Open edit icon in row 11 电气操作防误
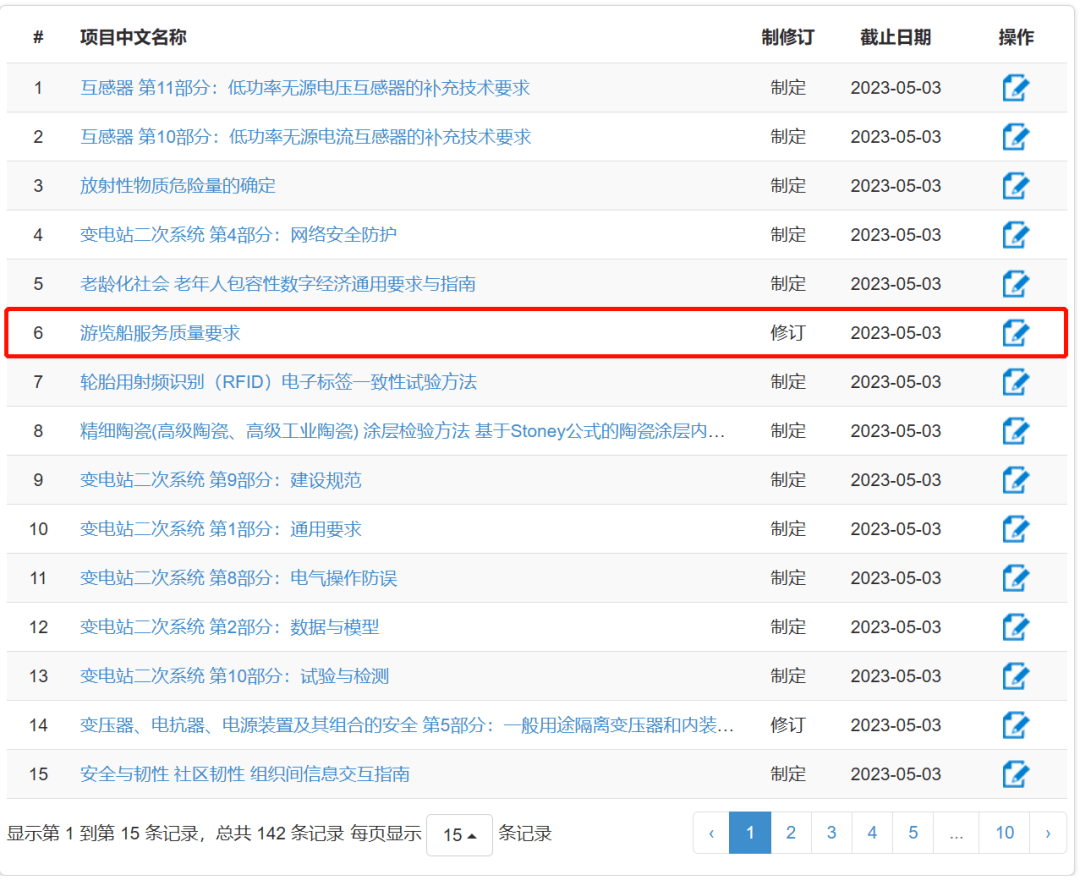This screenshot has height=880, width=1080. click(x=1015, y=578)
